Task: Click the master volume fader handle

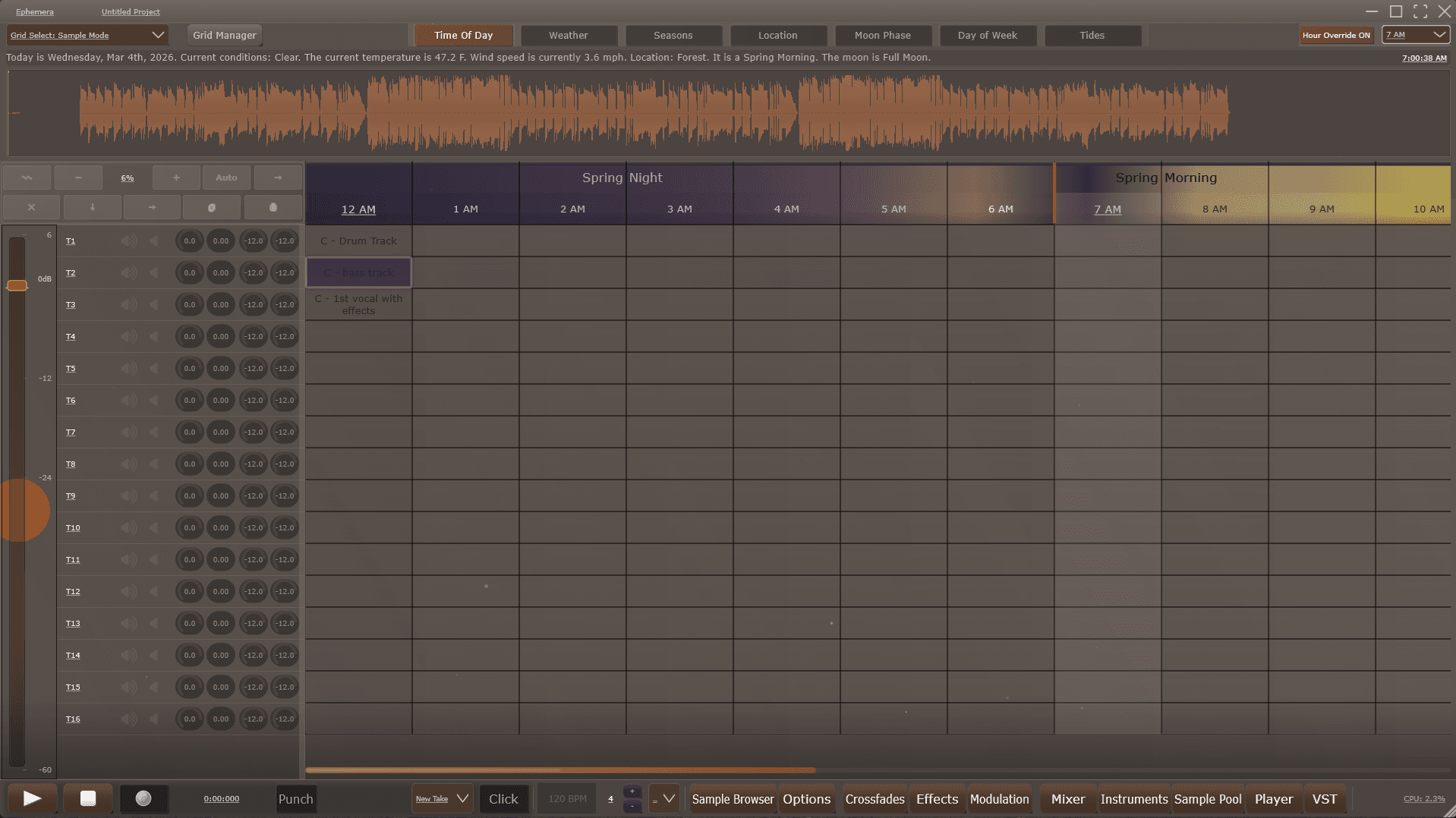Action: (17, 285)
